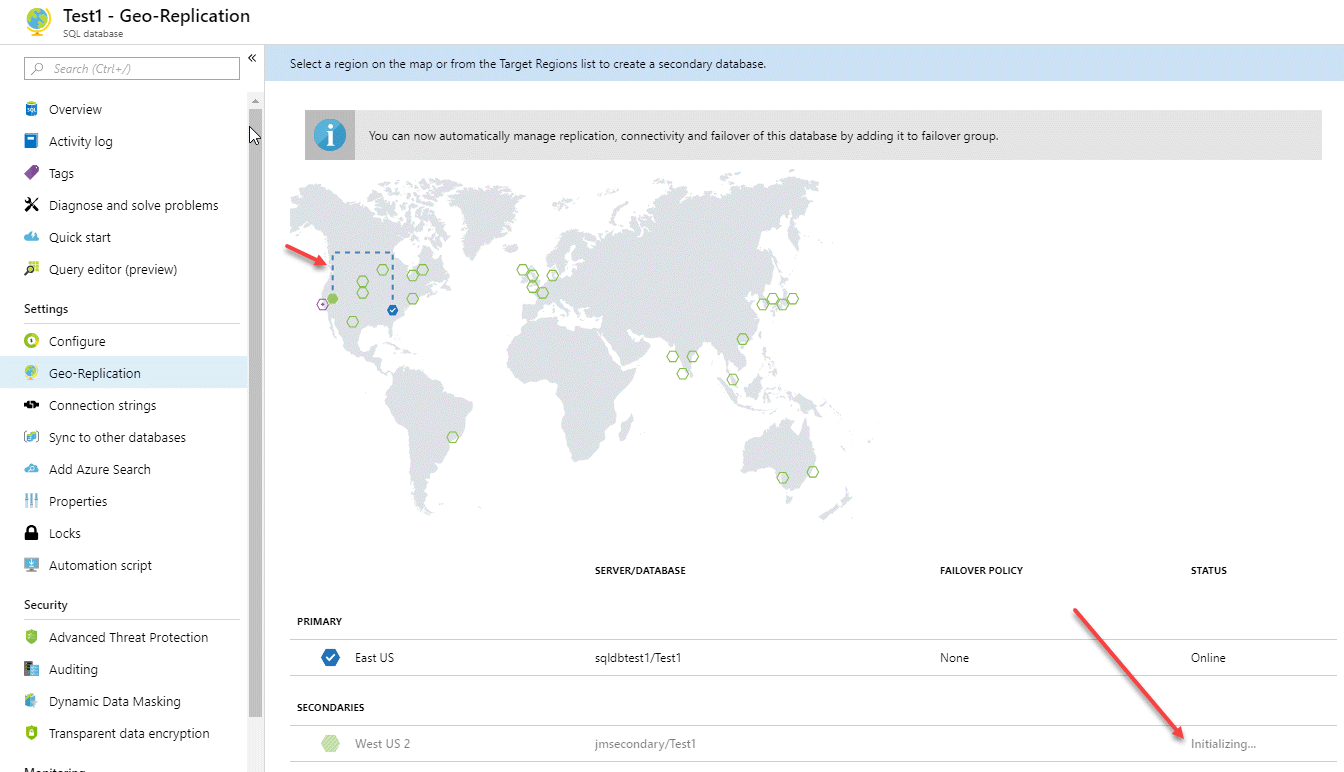Image resolution: width=1344 pixels, height=772 pixels.
Task: Open the Overview menu item
Action: 75,109
